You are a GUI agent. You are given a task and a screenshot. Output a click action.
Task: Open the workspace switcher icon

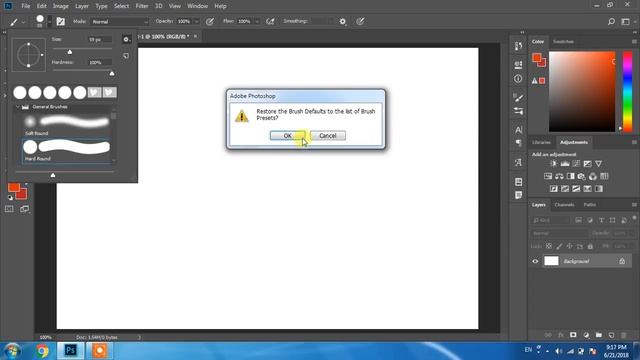click(x=626, y=22)
